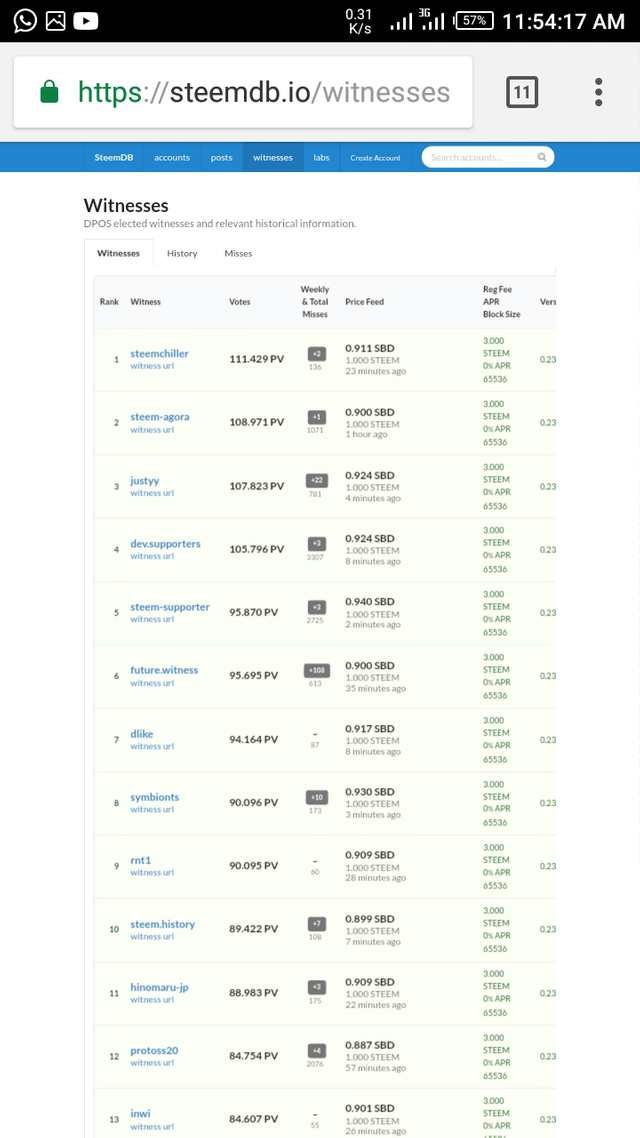
Task: Click the Votes column header
Action: click(240, 302)
